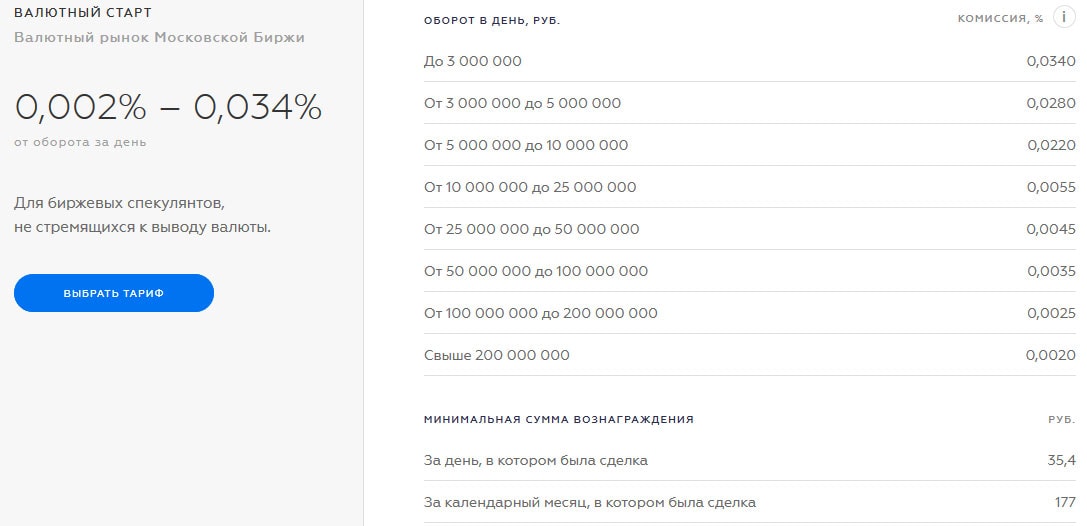Select the Валютный рынок Московской Биржи subtitle
This screenshot has height=526, width=1087.
159,37
